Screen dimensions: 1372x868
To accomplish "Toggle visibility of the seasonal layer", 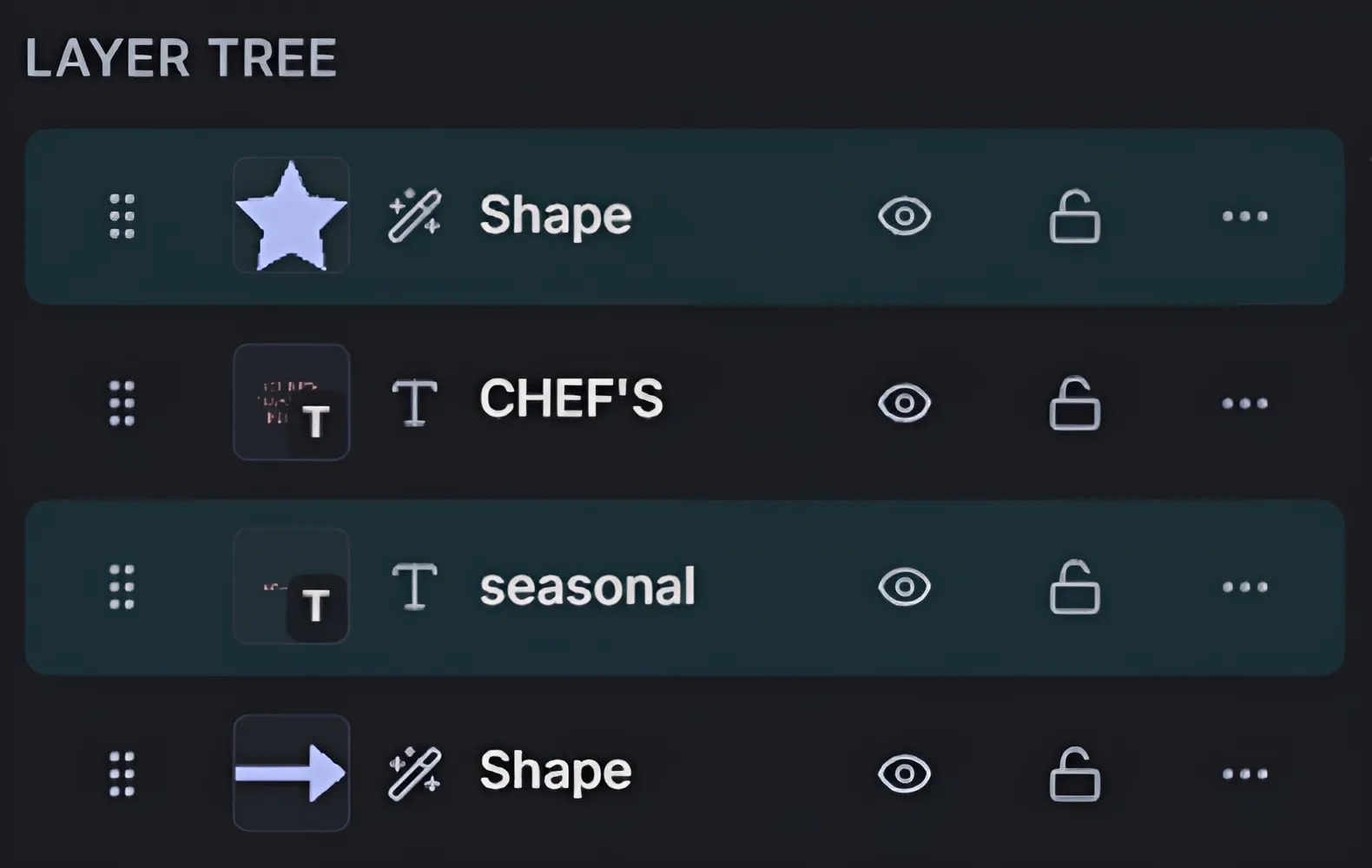I will pos(904,587).
